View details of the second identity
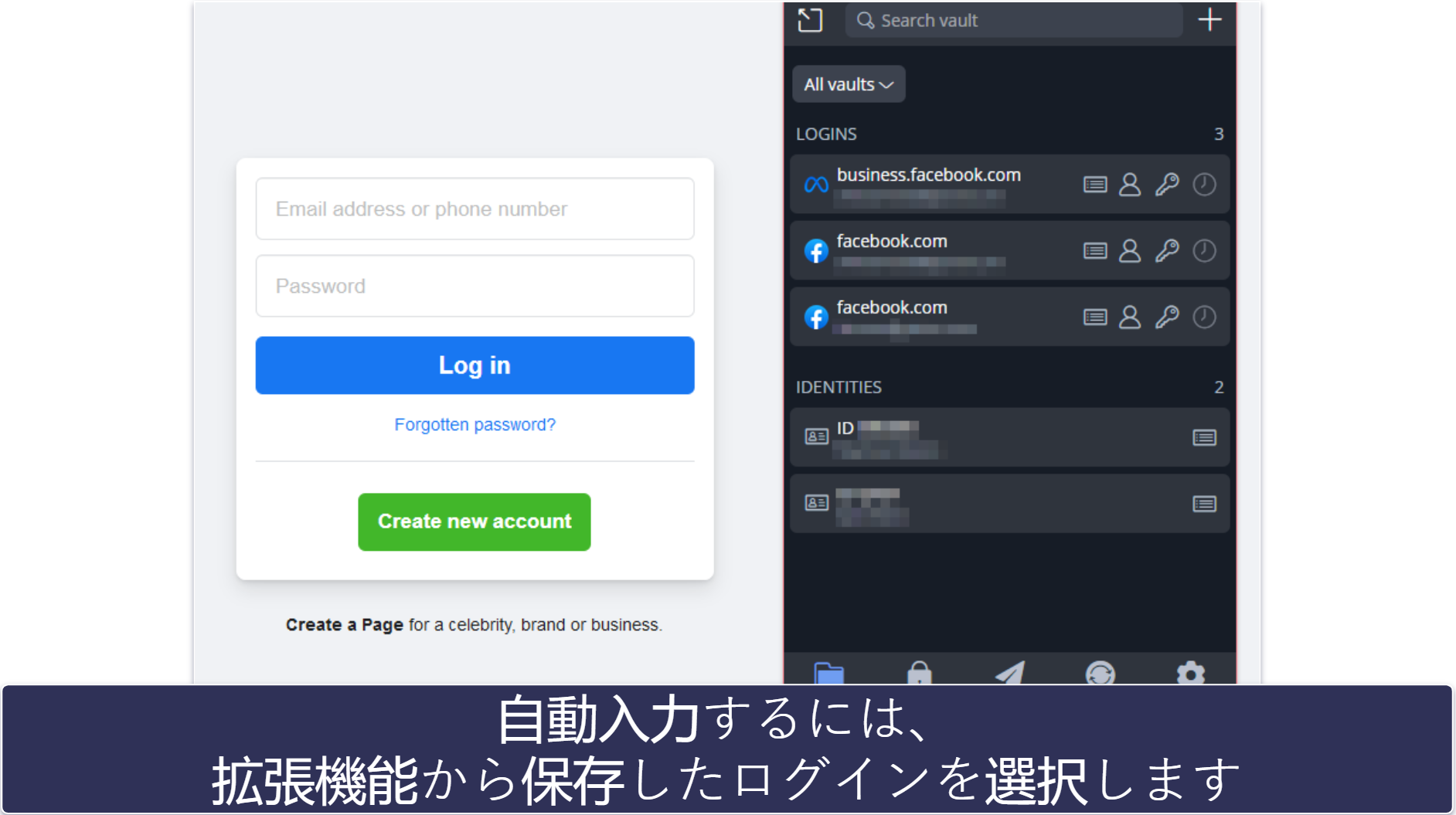Viewport: 1456px width, 815px height. tap(1204, 504)
